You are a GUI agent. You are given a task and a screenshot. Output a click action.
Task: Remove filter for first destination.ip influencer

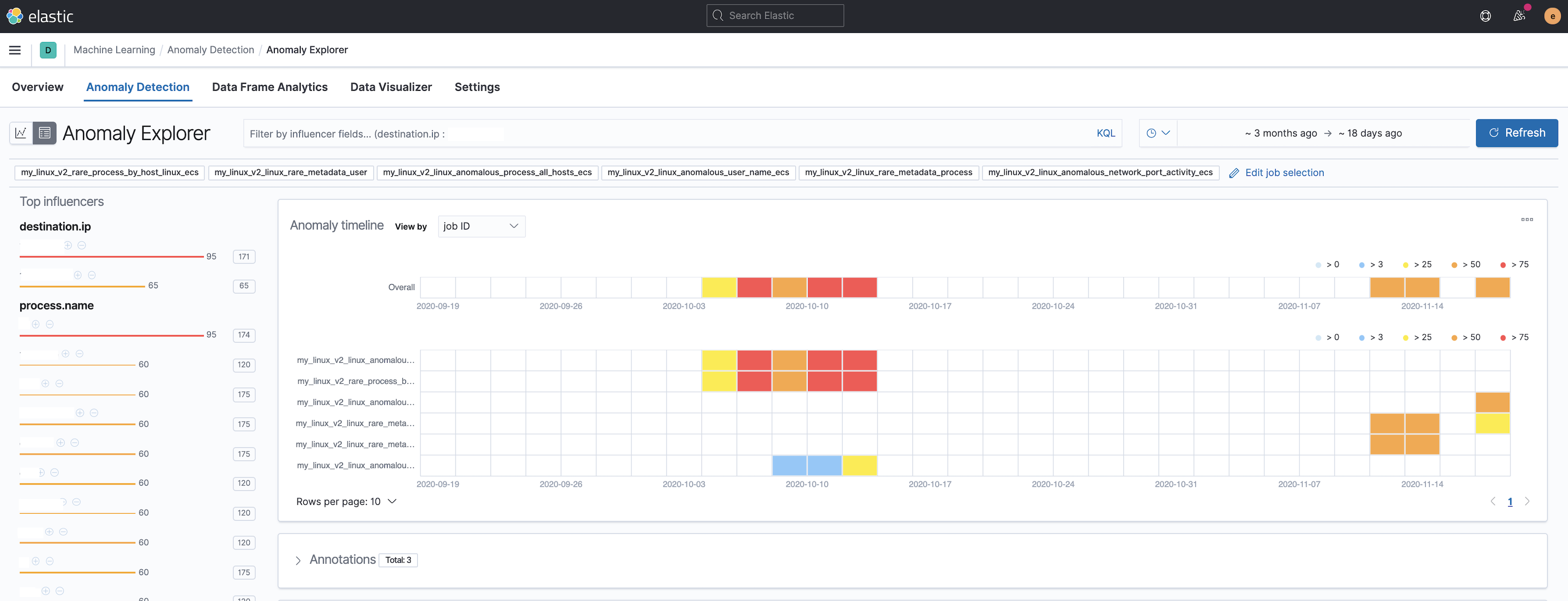(81, 245)
